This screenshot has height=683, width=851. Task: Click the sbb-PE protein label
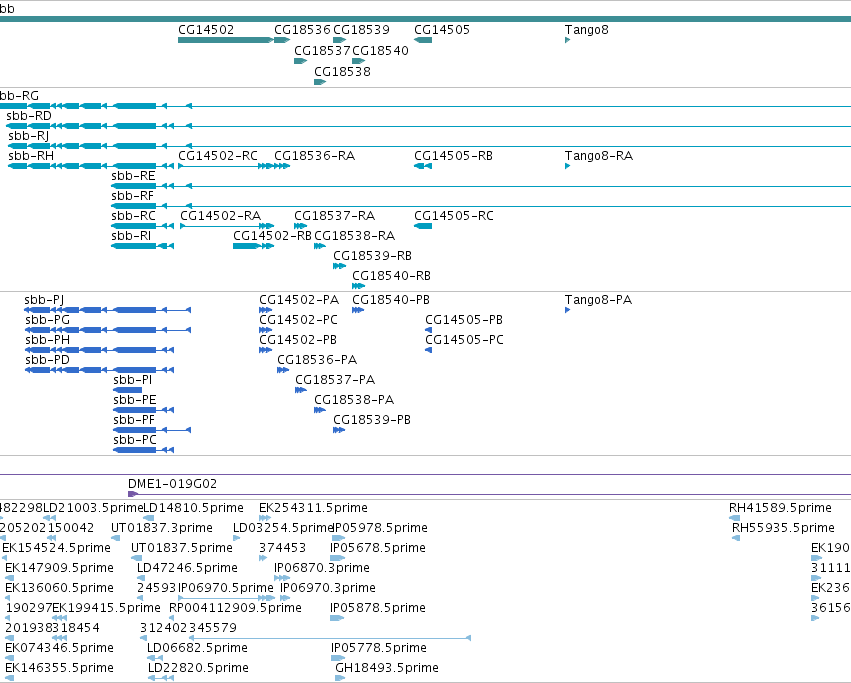click(135, 400)
